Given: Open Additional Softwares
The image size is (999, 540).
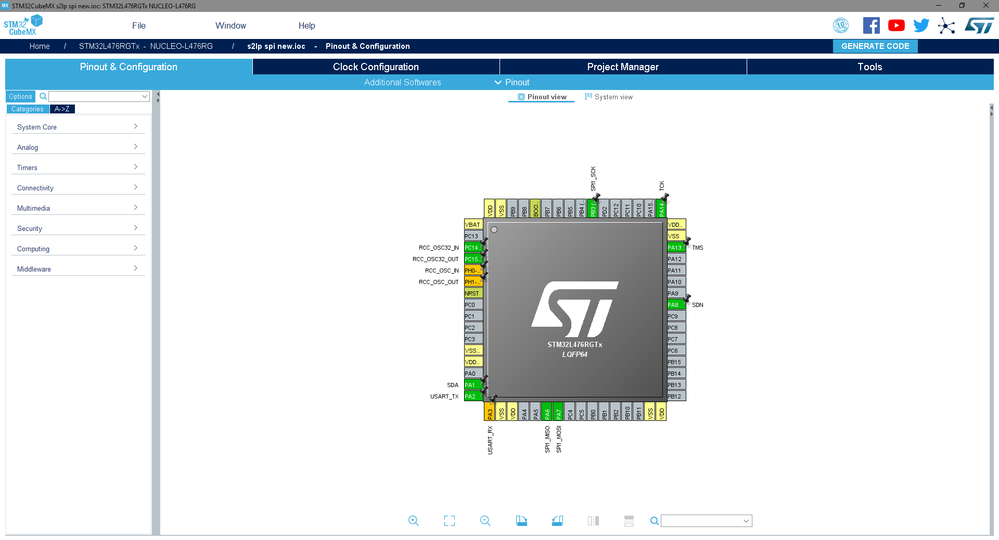Looking at the screenshot, I should click(402, 82).
